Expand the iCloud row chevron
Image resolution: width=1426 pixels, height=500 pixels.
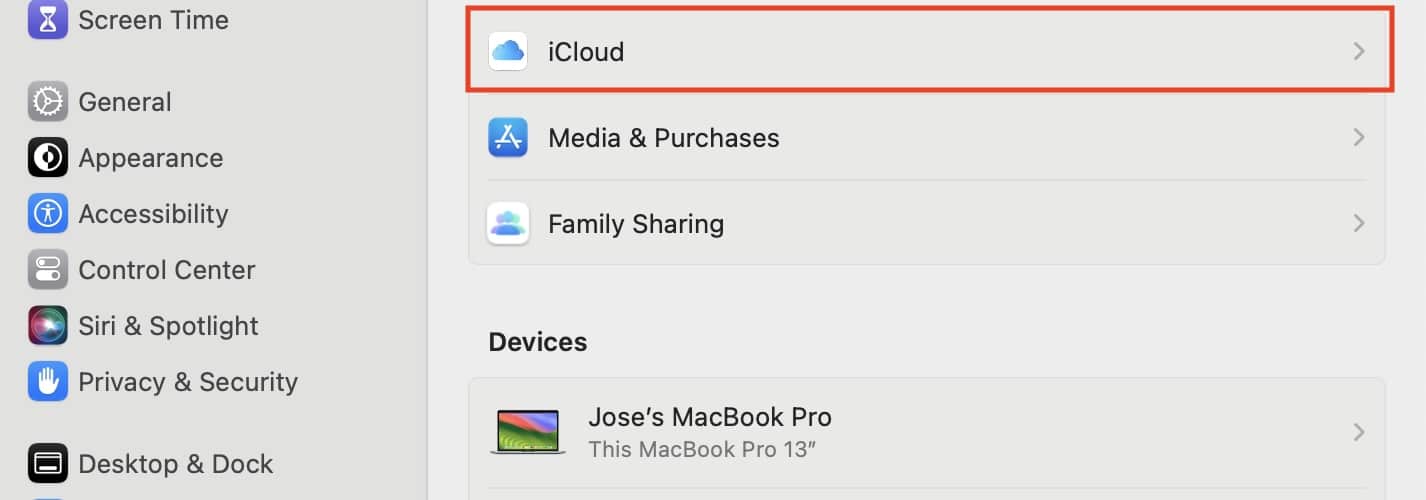pyautogui.click(x=1358, y=51)
